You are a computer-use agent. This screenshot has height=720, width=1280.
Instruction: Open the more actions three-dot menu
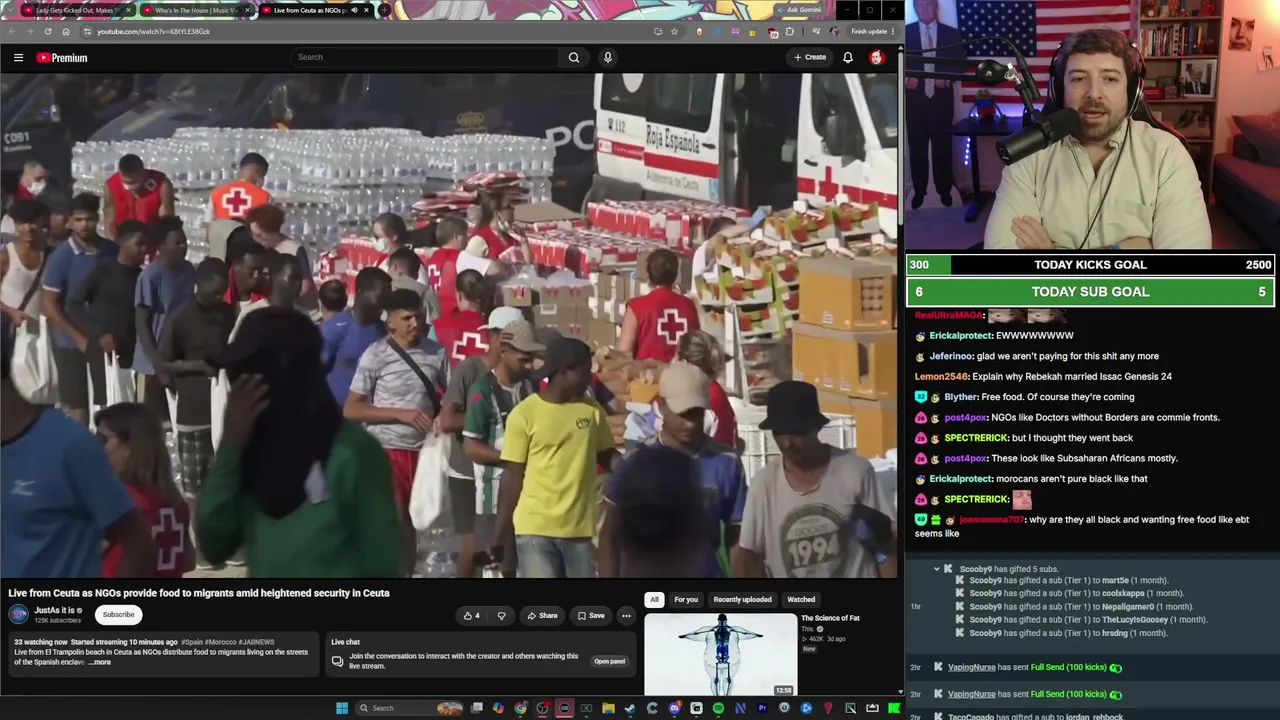point(626,616)
